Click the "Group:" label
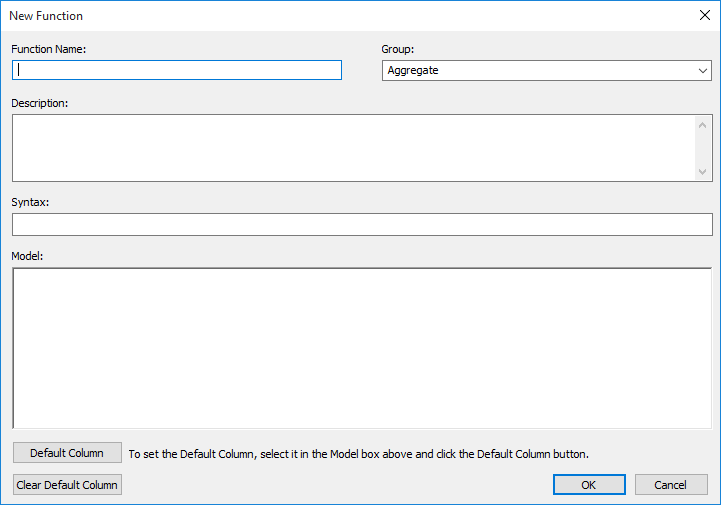Viewport: 721px width, 505px height. (398, 49)
